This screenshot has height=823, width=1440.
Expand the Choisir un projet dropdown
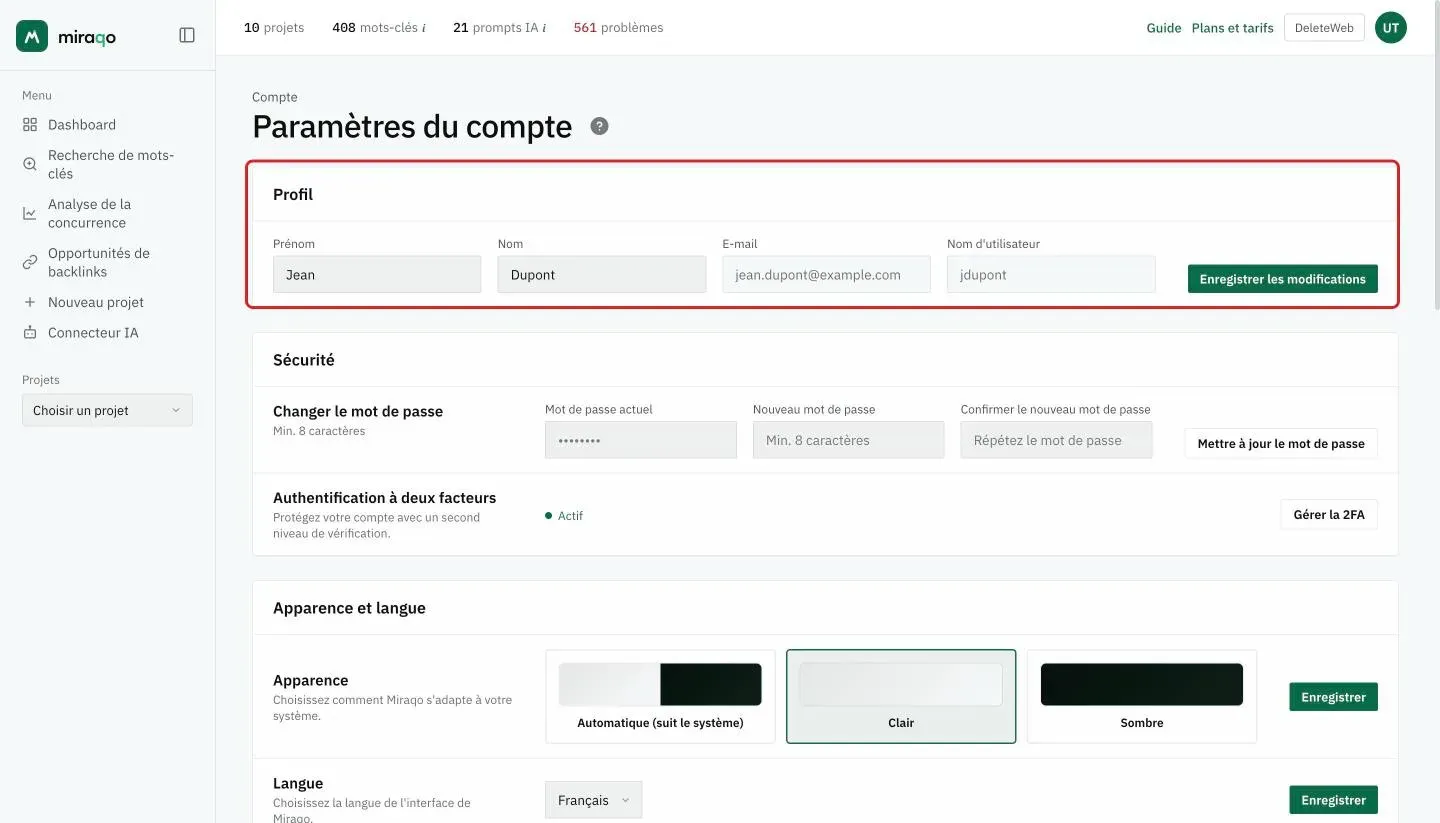coord(107,410)
